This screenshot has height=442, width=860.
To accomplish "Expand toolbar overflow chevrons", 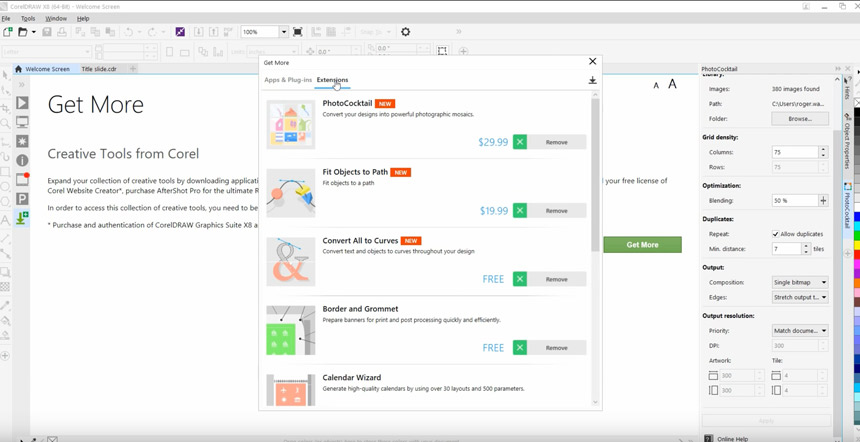I will tap(459, 32).
